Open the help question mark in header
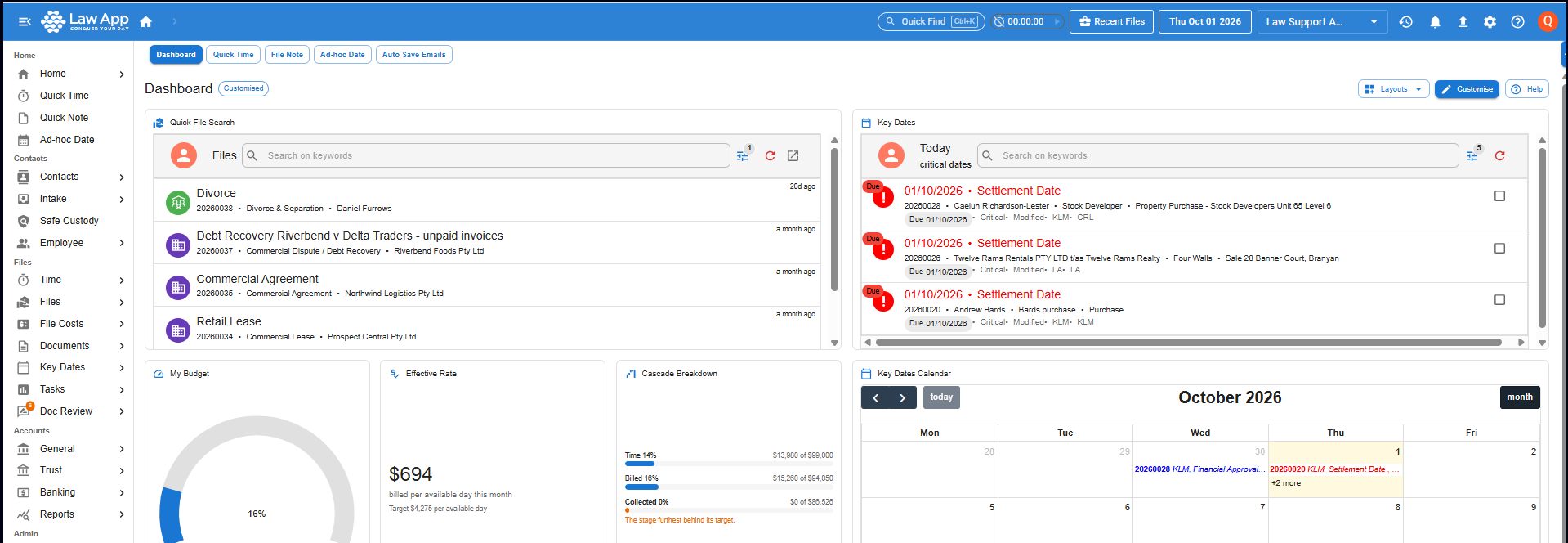Viewport: 1568px width, 543px height. (1517, 22)
